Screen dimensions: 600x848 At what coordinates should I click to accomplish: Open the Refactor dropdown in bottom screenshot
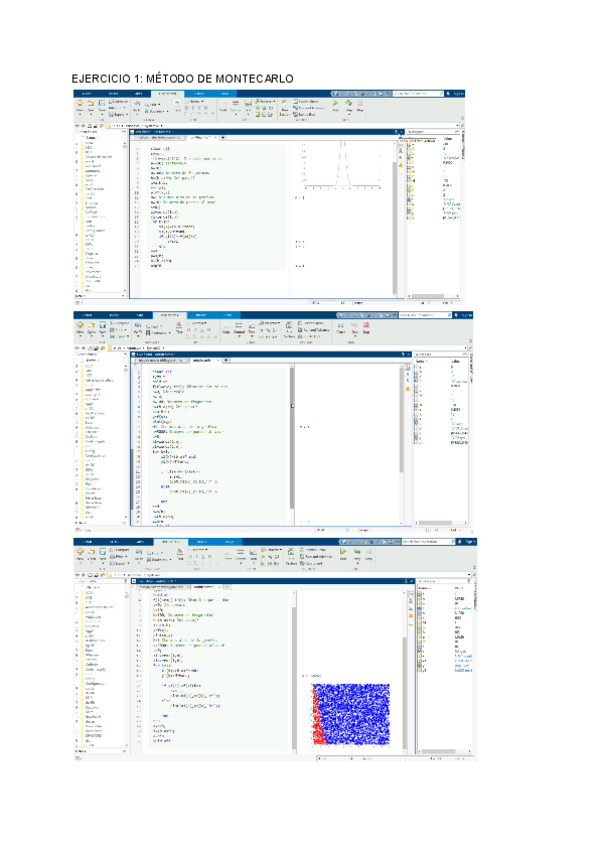[x=270, y=549]
